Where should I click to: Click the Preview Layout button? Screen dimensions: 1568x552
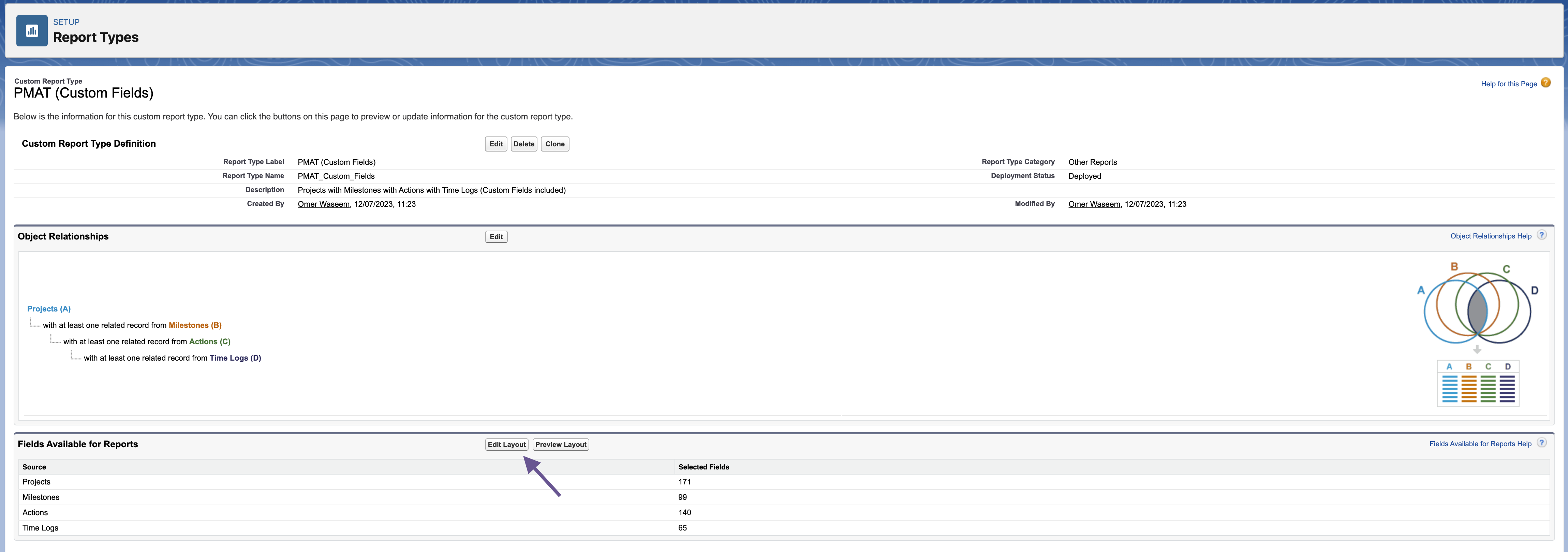(x=561, y=444)
